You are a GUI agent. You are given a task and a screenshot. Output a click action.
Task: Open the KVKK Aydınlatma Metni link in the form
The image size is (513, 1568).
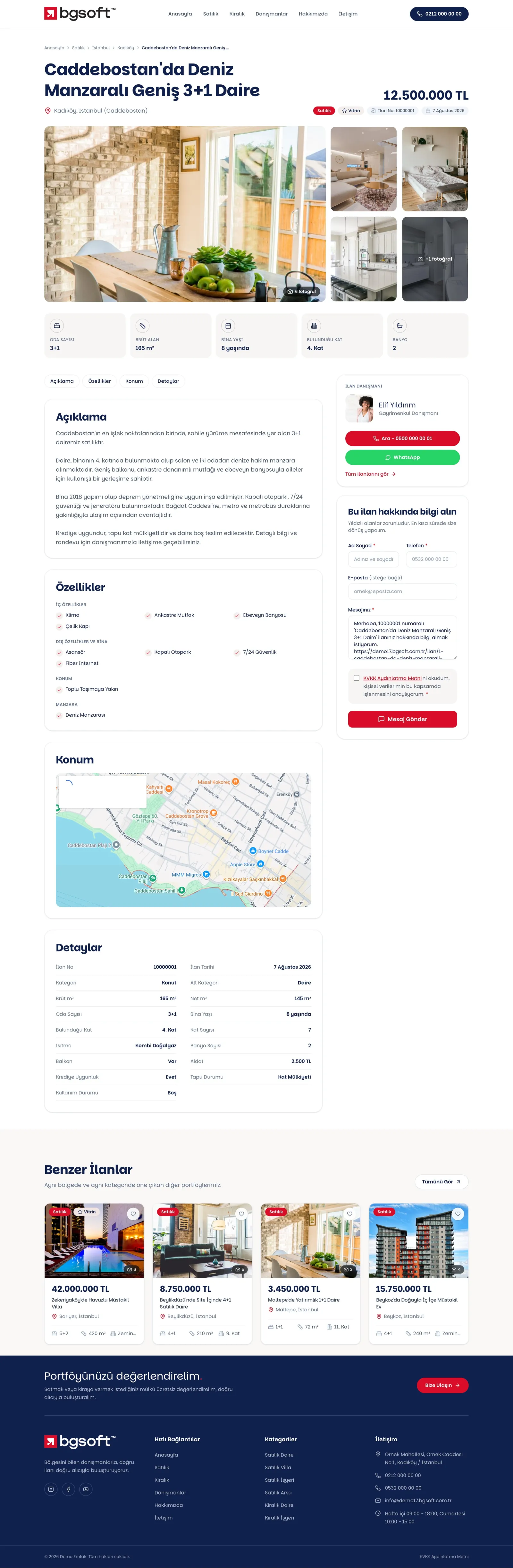tap(392, 678)
